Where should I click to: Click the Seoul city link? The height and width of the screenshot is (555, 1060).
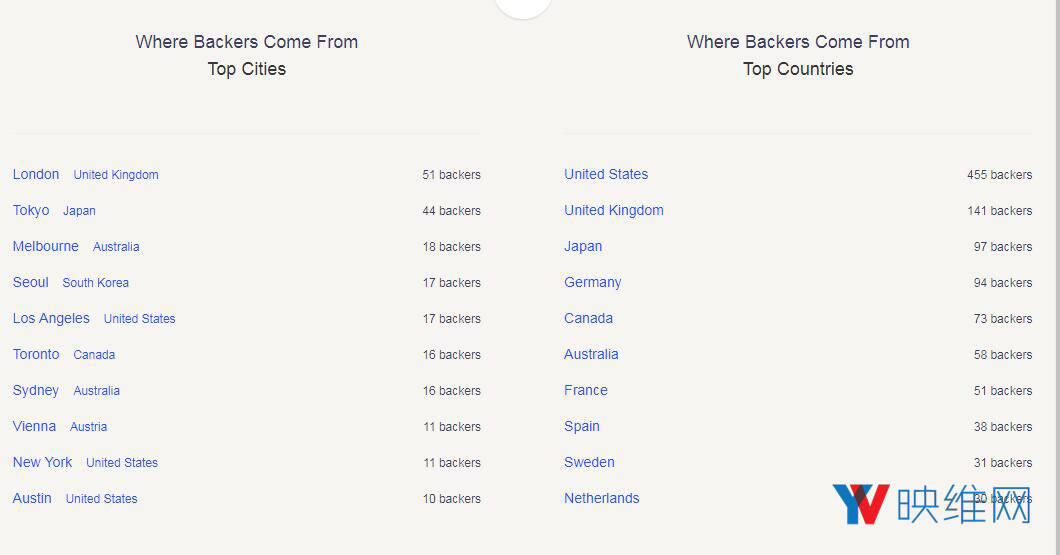point(31,282)
